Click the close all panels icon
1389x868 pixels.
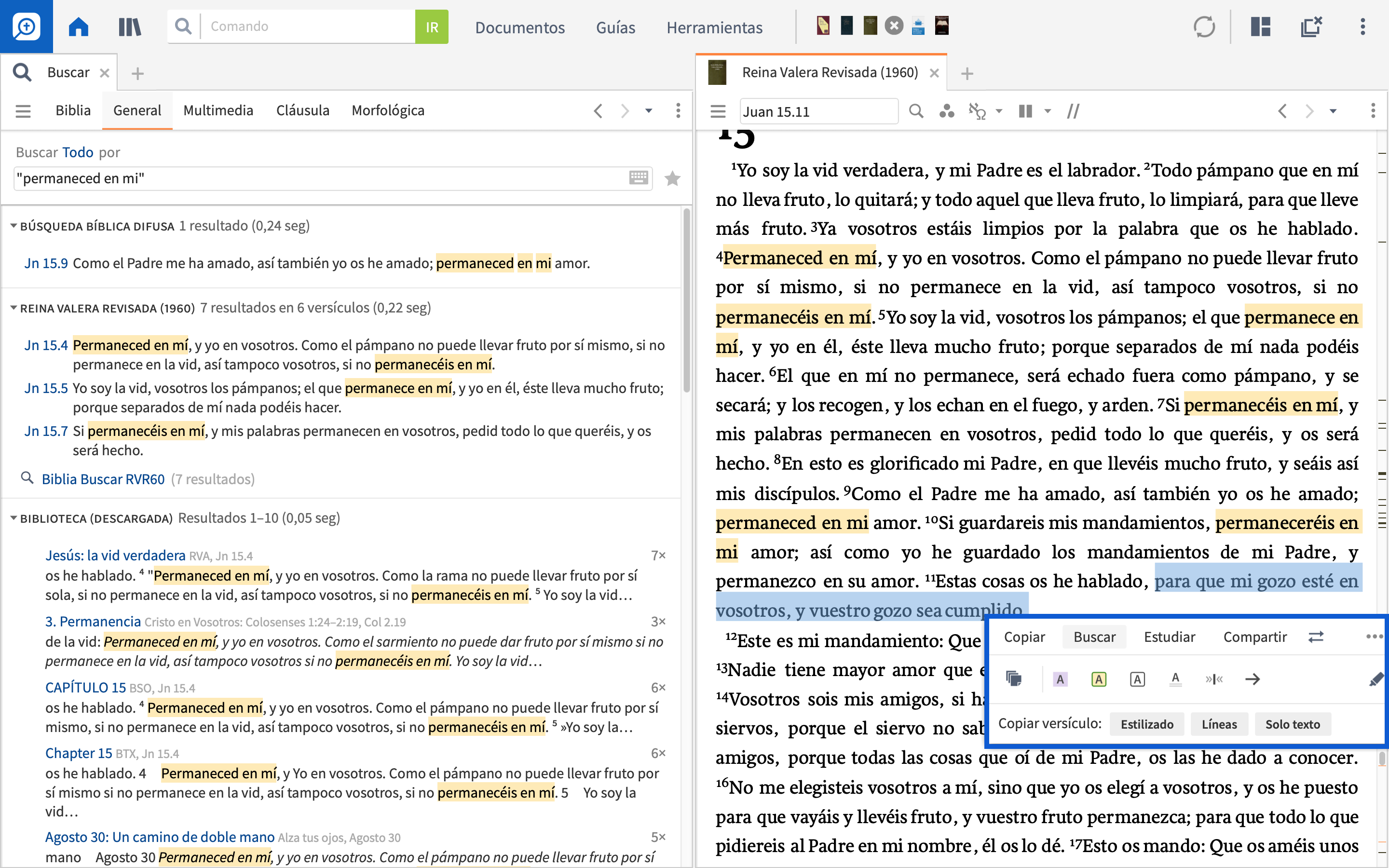(x=1311, y=27)
